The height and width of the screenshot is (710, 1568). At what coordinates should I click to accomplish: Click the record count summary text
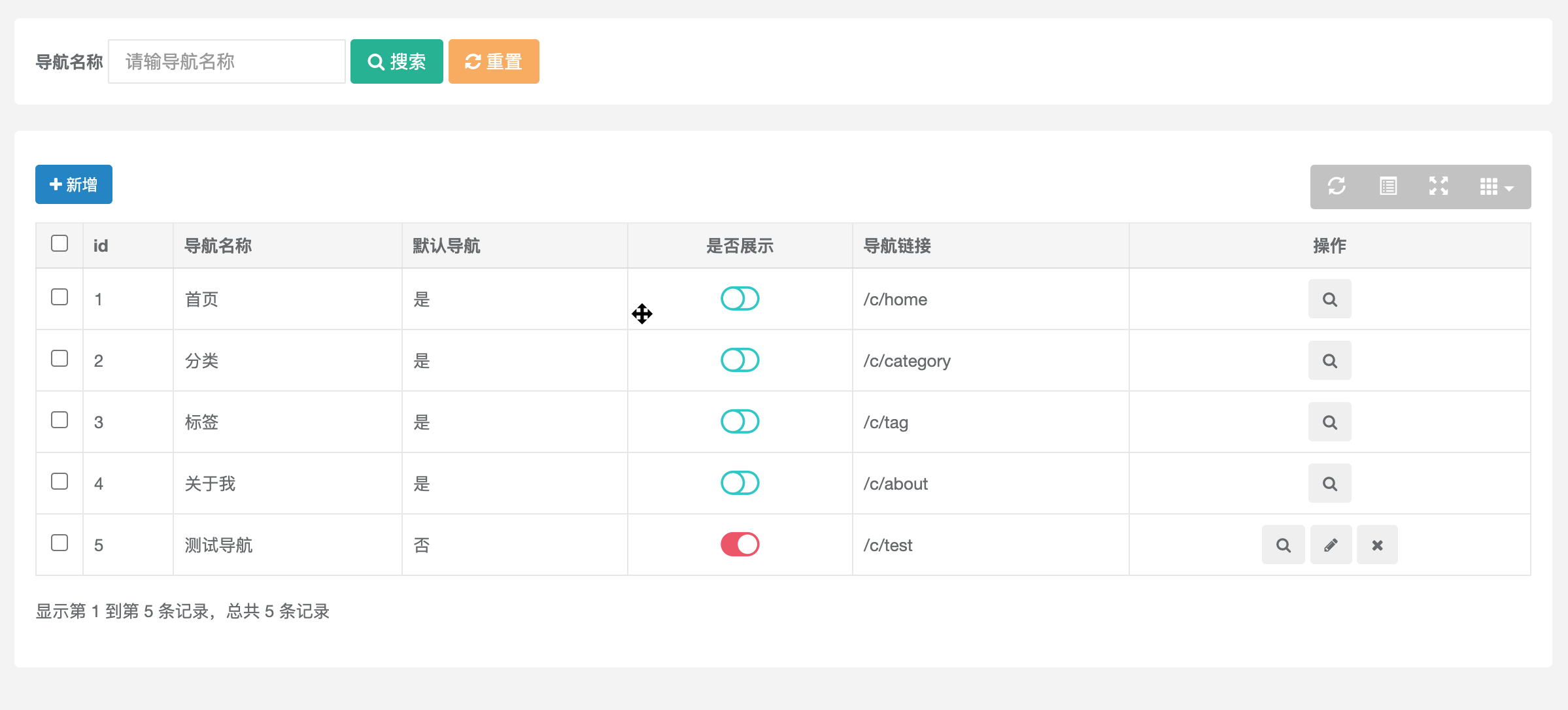coord(182,611)
